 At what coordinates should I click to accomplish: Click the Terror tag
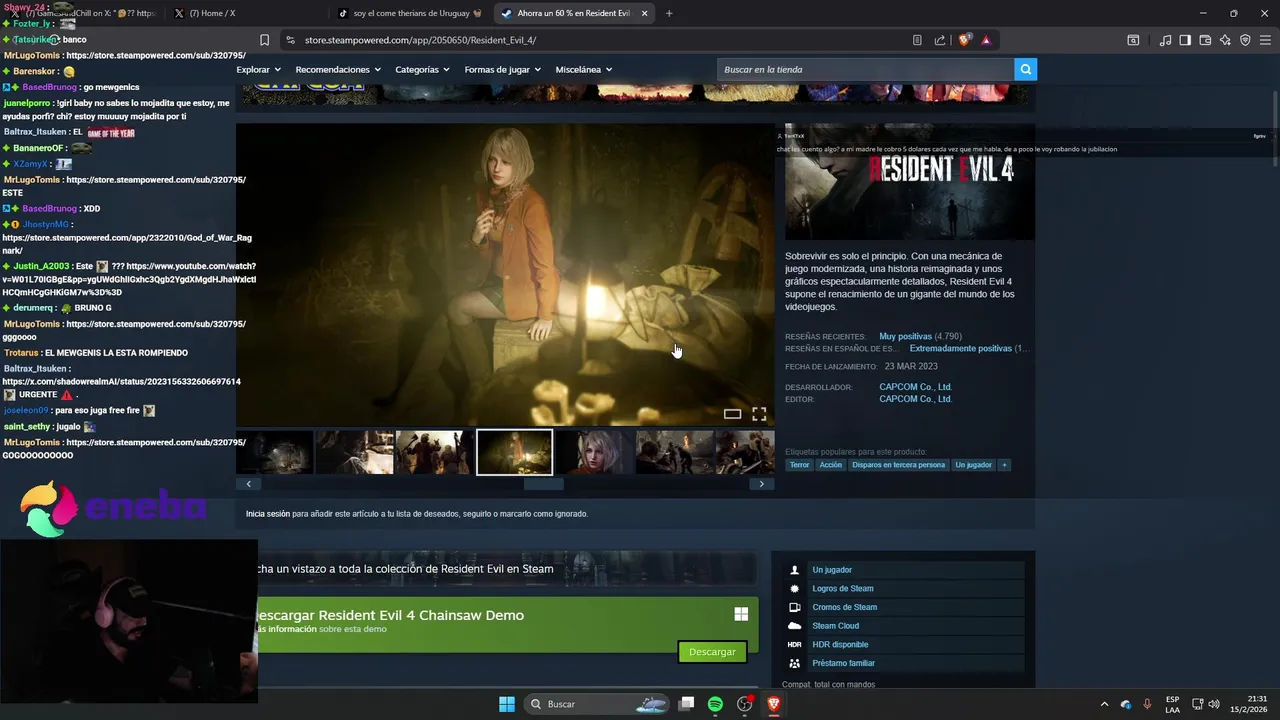click(x=799, y=465)
